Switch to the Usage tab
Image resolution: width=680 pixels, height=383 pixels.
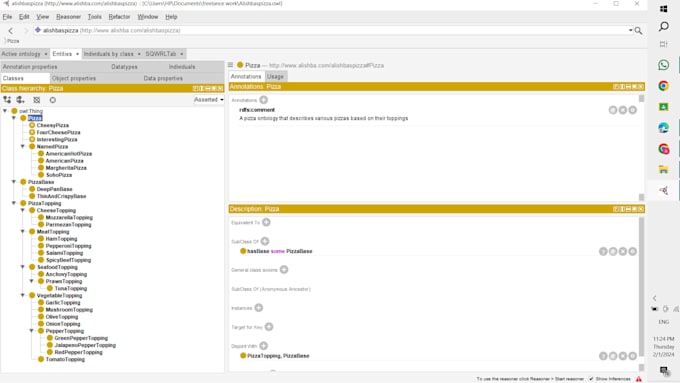(275, 76)
